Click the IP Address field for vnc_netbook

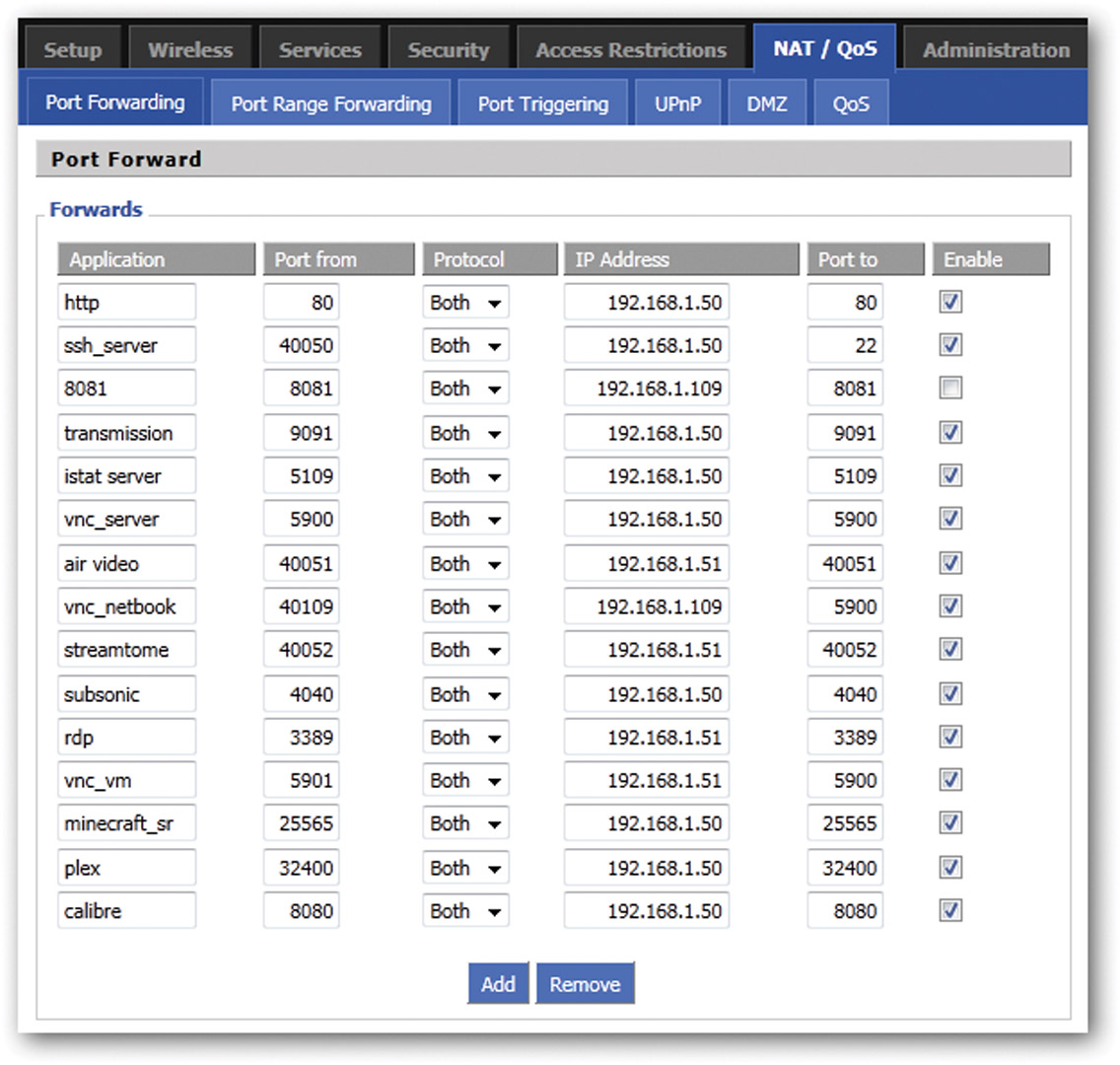pos(646,605)
